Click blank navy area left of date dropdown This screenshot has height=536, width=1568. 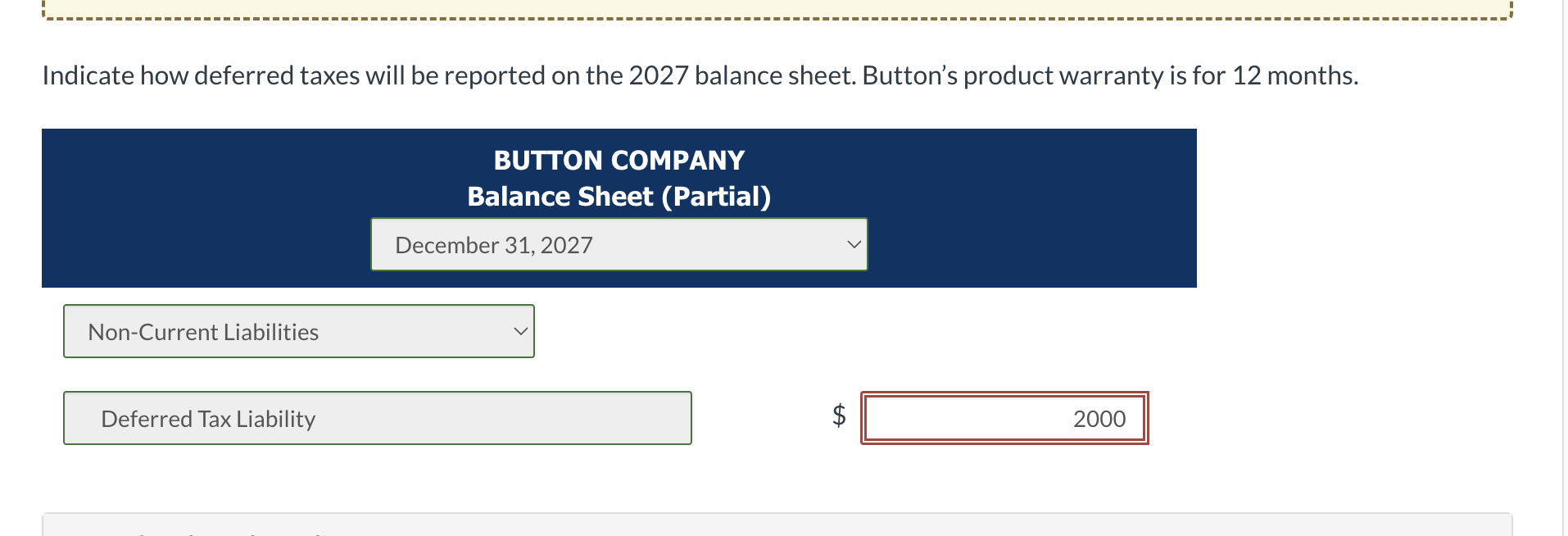click(x=205, y=244)
